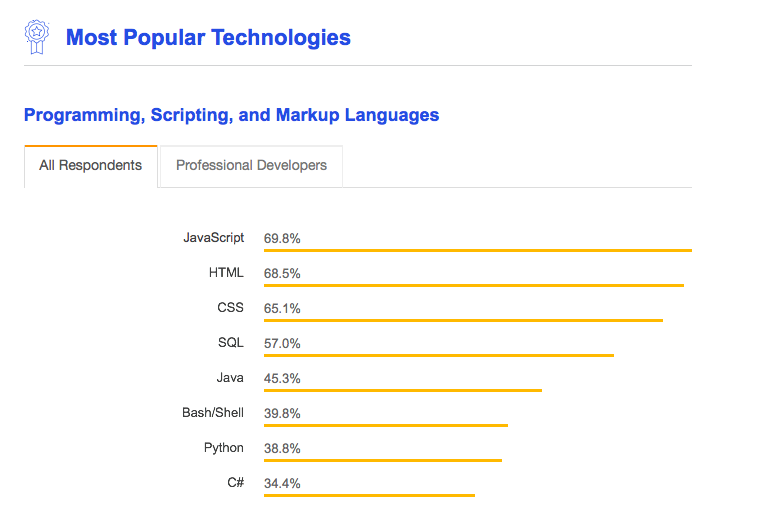Screen dimensions: 762x505
Task: Click the CSS 65.1% bar
Action: [x=463, y=320]
